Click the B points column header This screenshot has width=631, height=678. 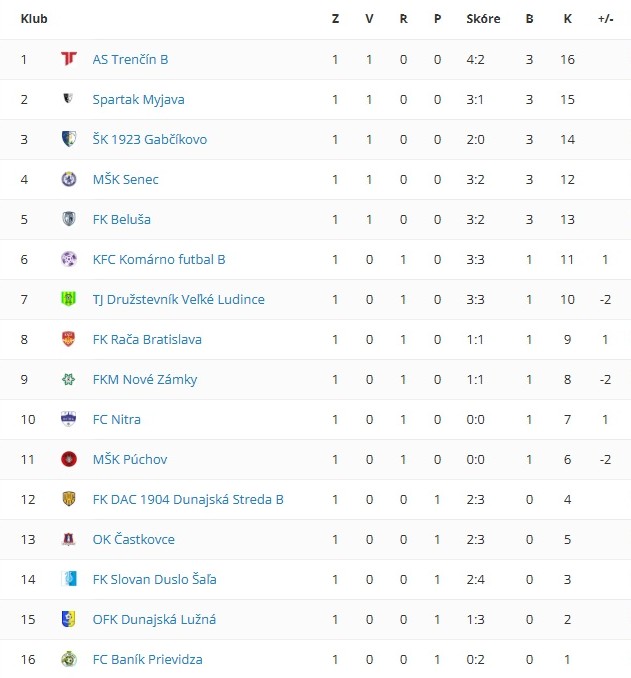click(529, 19)
